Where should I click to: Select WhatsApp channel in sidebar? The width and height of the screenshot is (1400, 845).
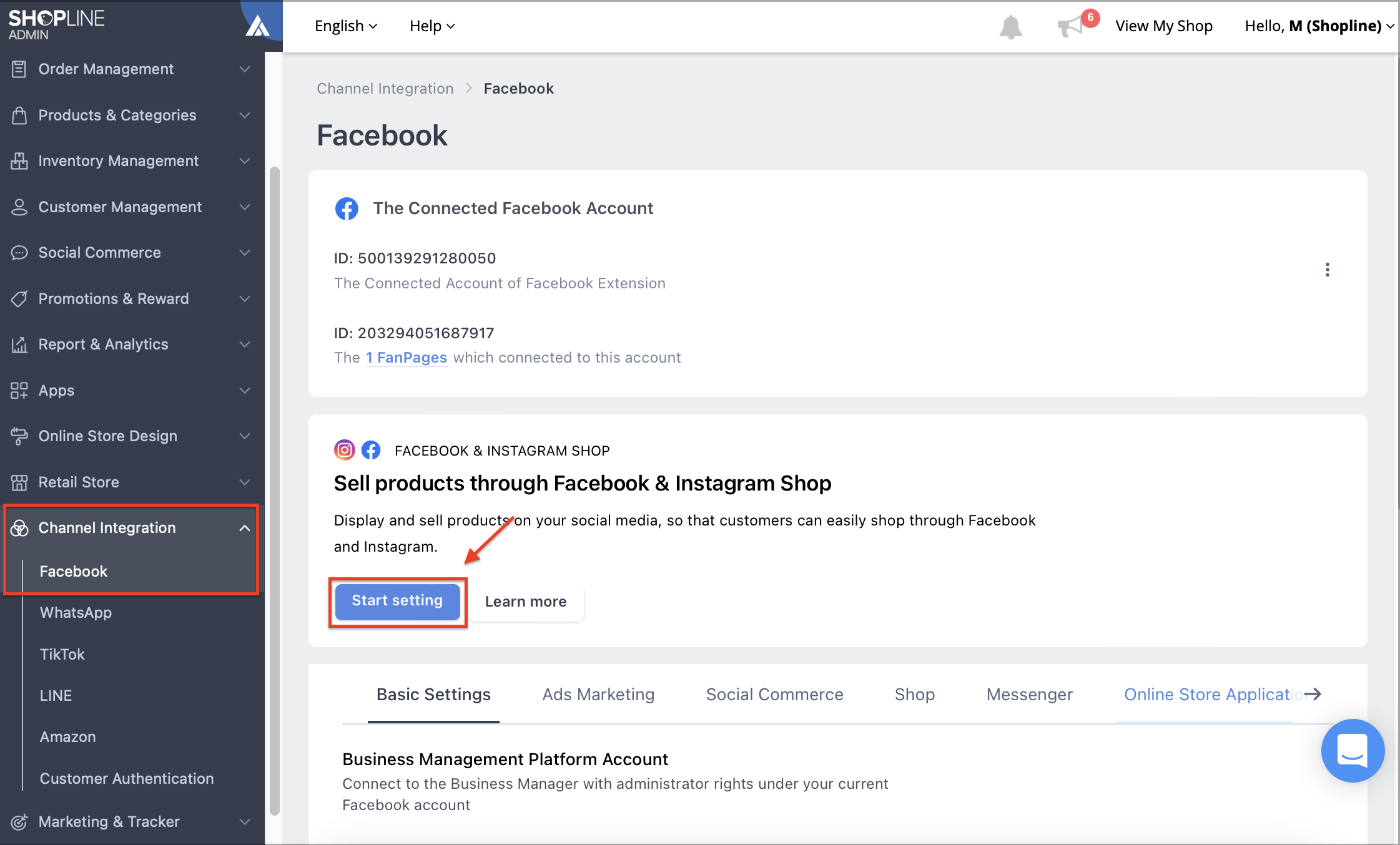76,613
